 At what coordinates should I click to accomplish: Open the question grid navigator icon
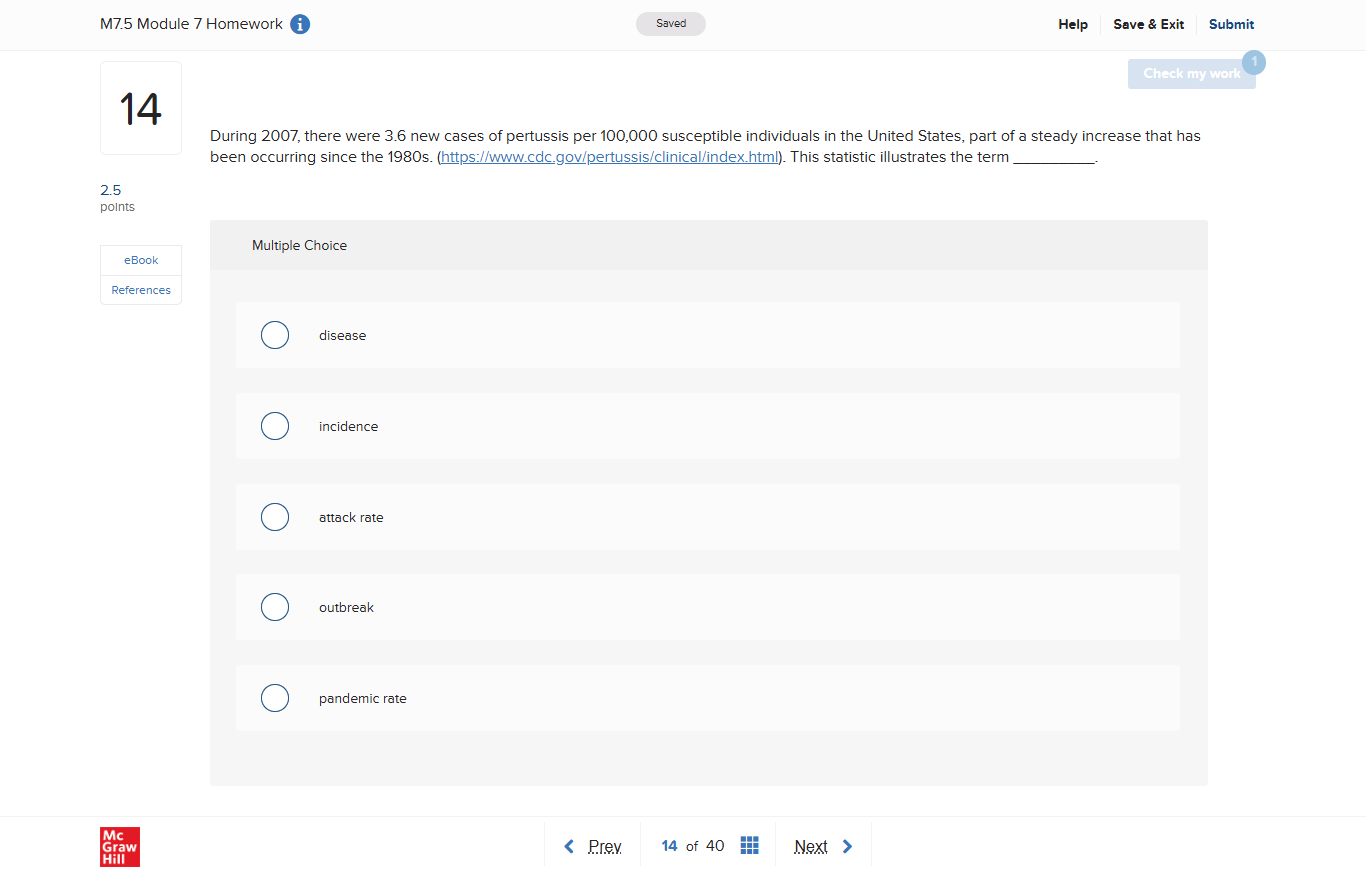(x=750, y=846)
